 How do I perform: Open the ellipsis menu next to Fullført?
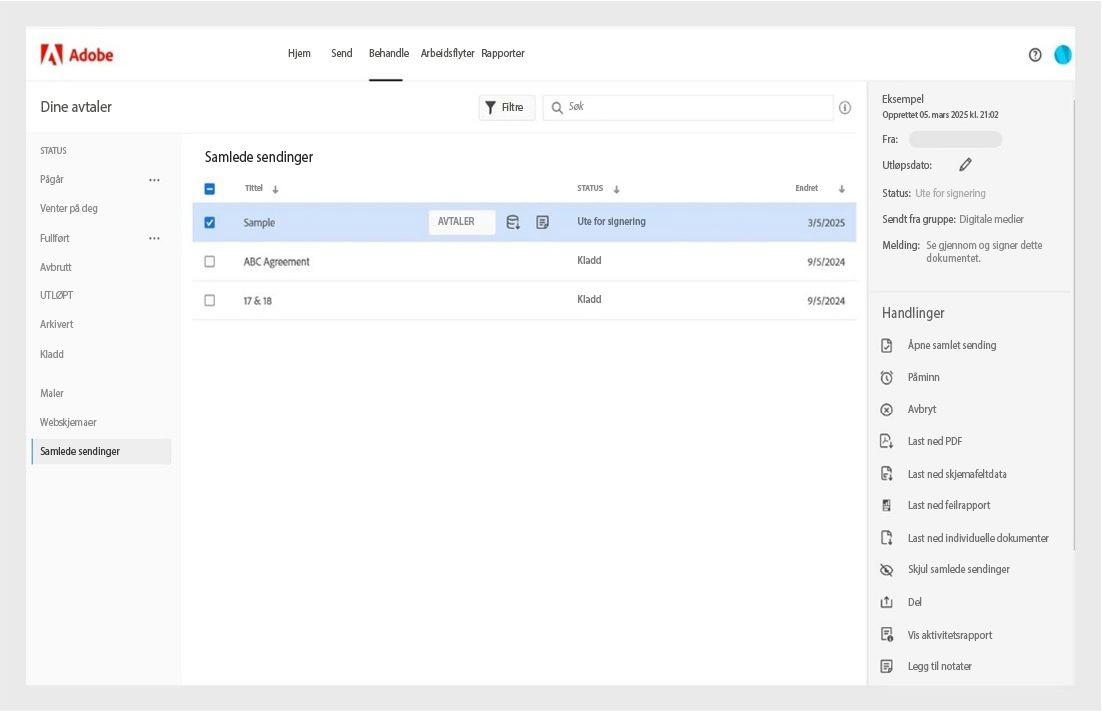coord(154,238)
